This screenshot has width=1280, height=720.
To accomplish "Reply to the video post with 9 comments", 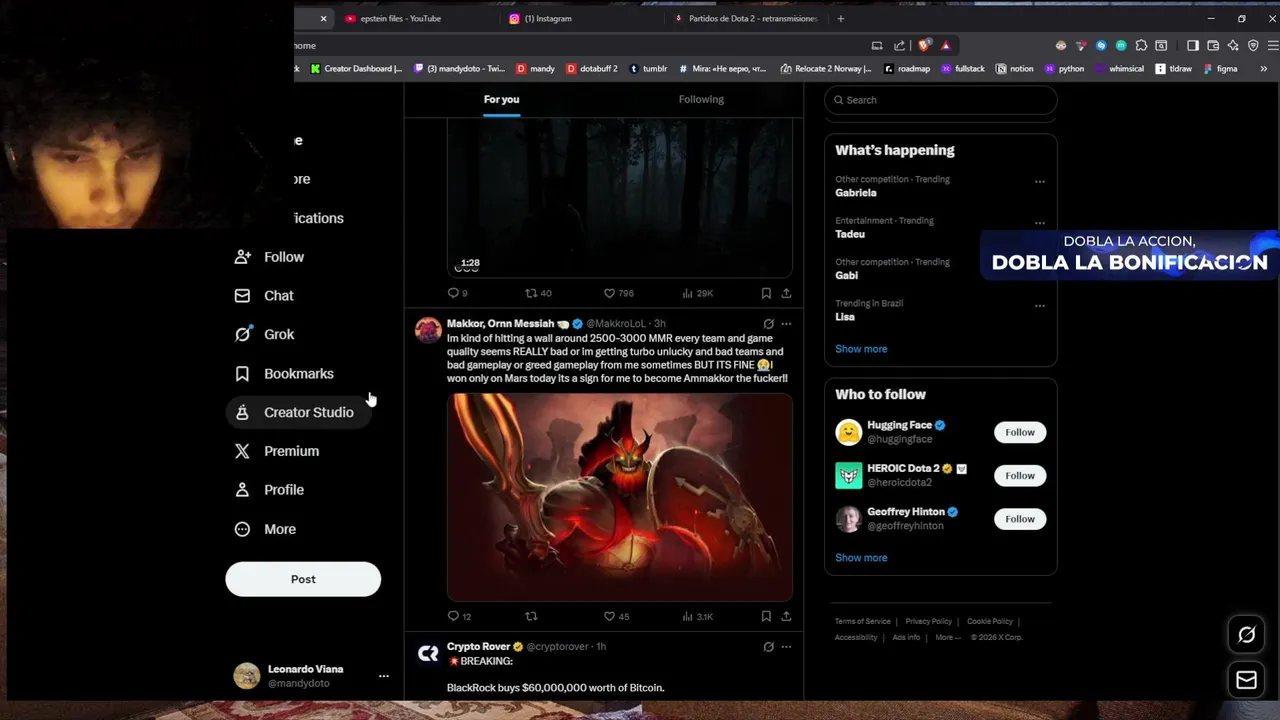I will tap(458, 293).
